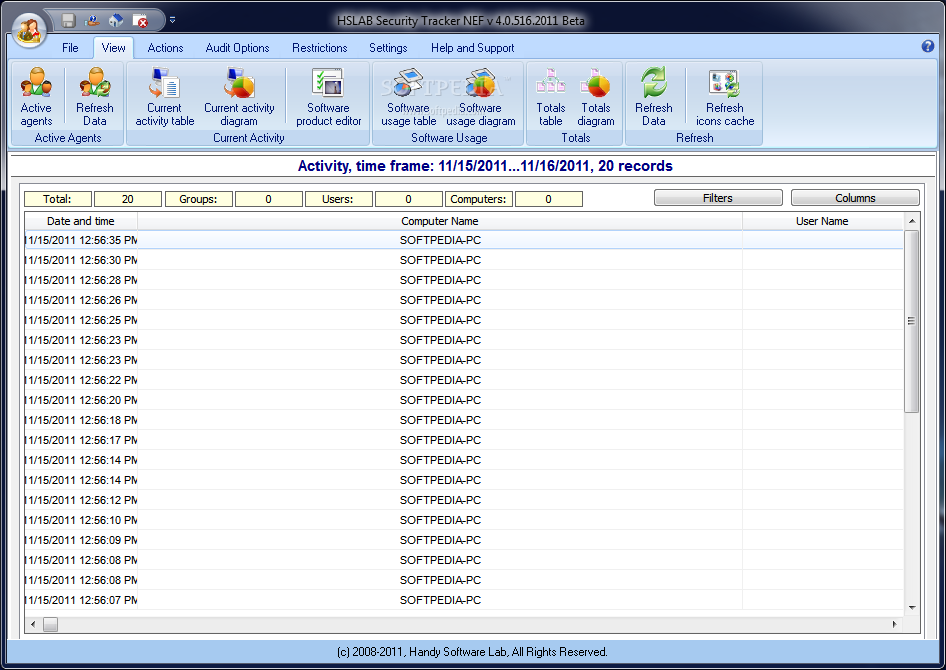946x670 pixels.
Task: Expand the quick access toolbar customize arrow
Action: (x=173, y=20)
